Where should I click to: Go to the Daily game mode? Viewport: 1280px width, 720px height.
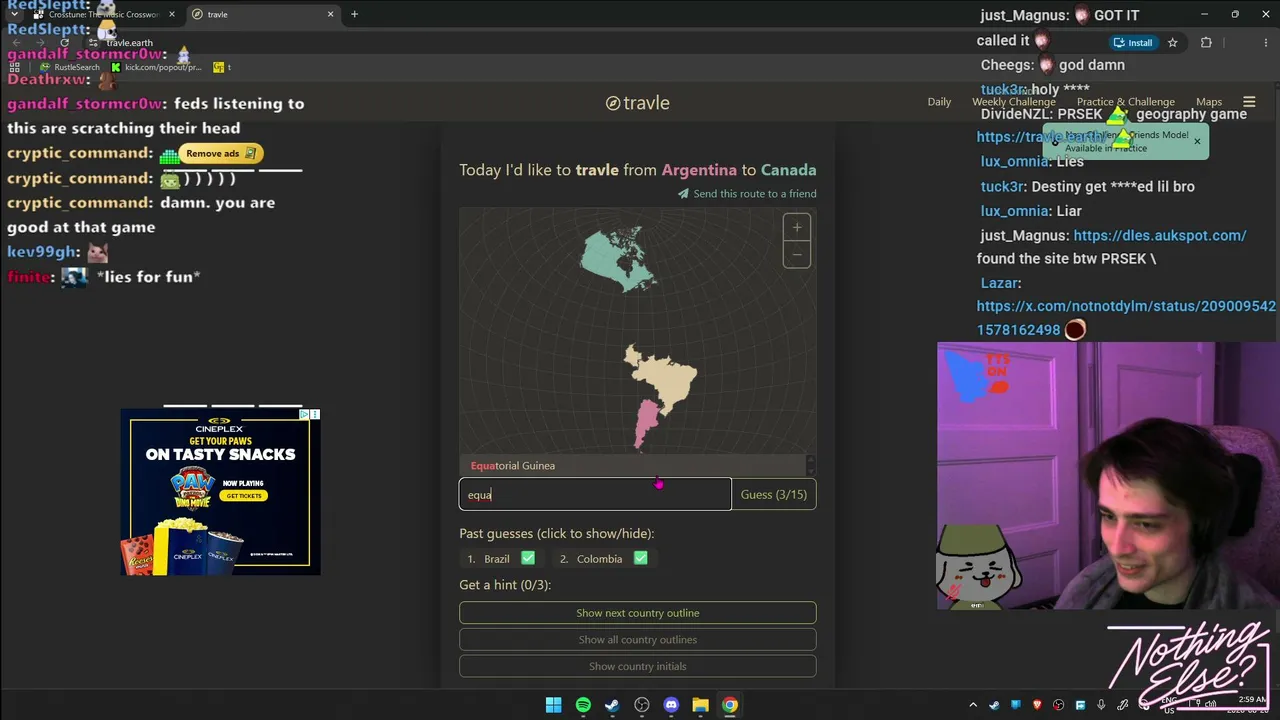point(939,102)
